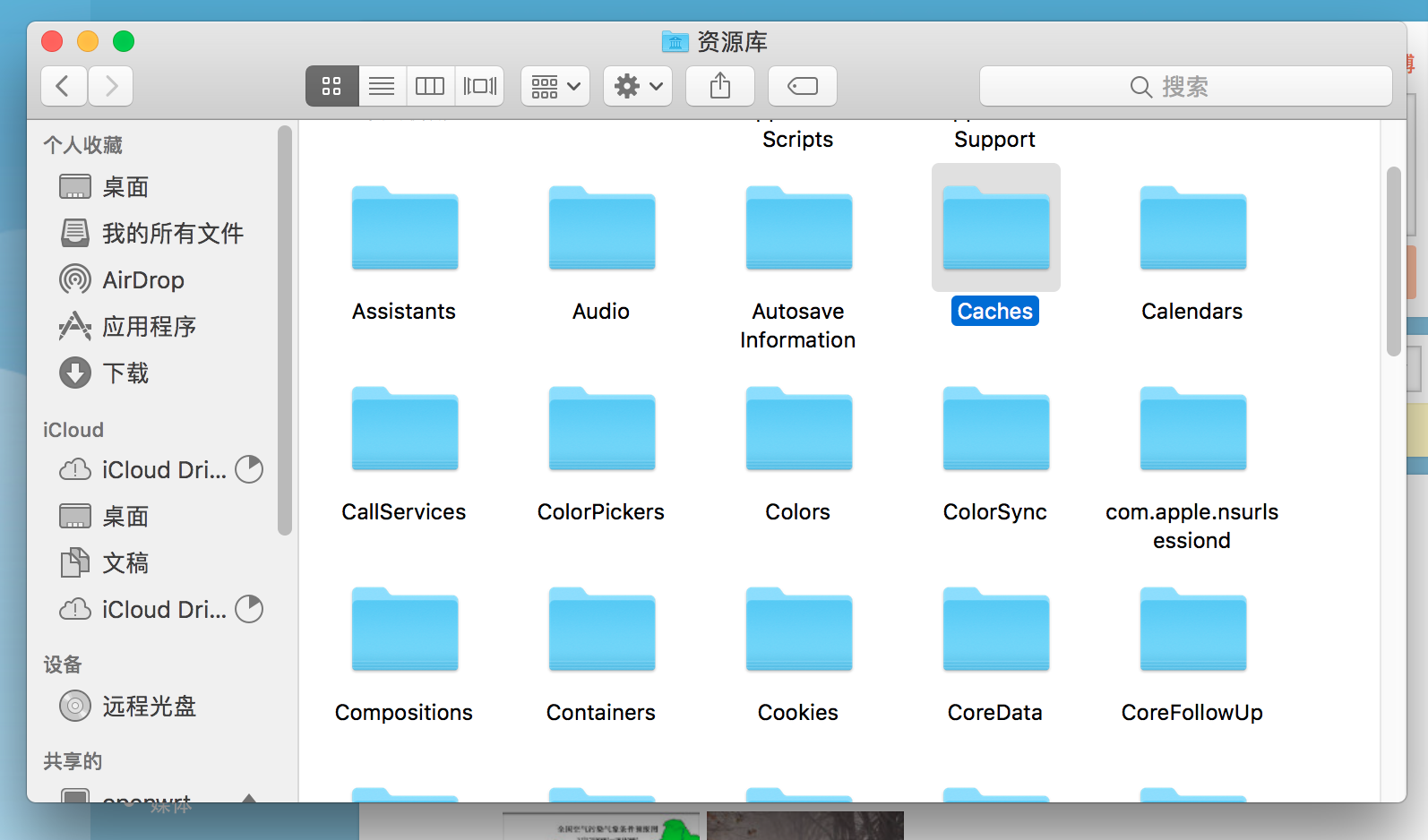The image size is (1428, 840).
Task: Go back to the previous folder
Action: [64, 86]
